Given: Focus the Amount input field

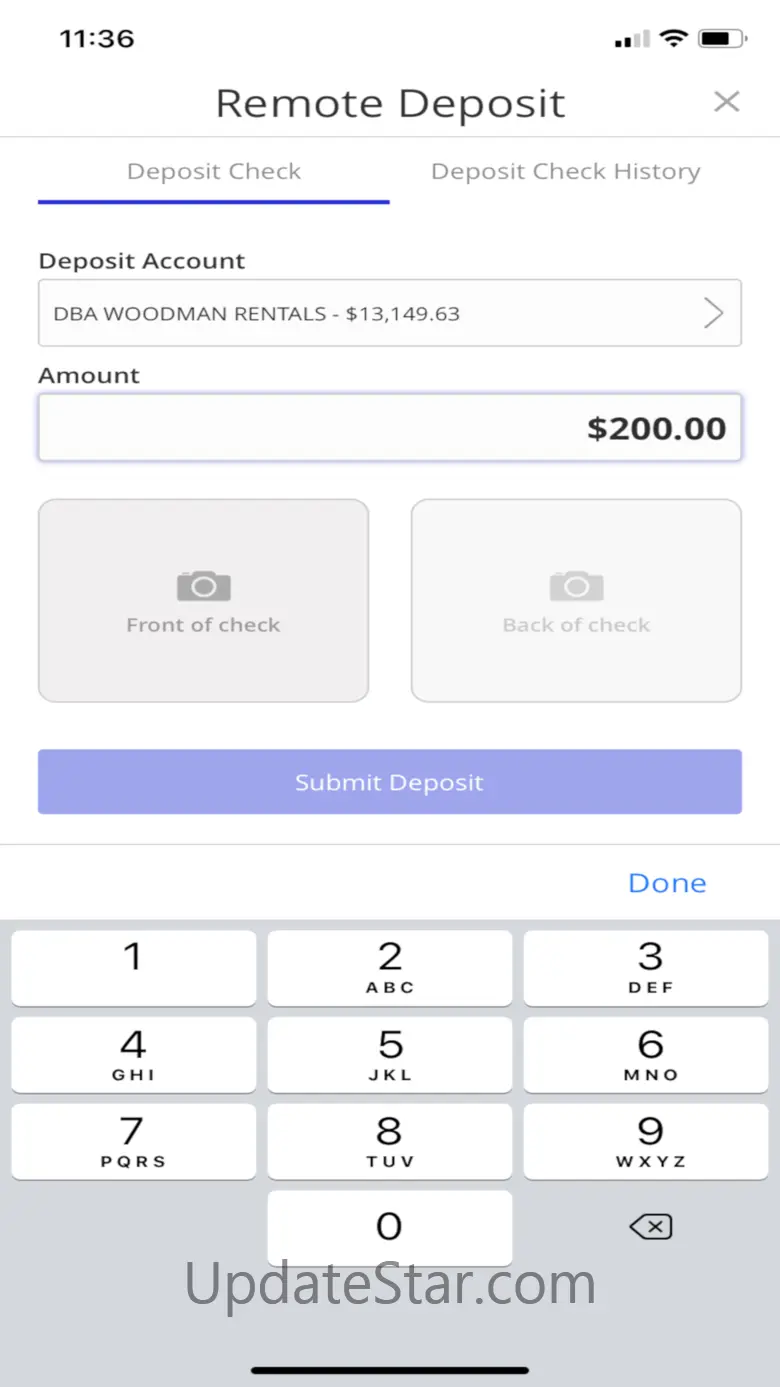Looking at the screenshot, I should [390, 428].
